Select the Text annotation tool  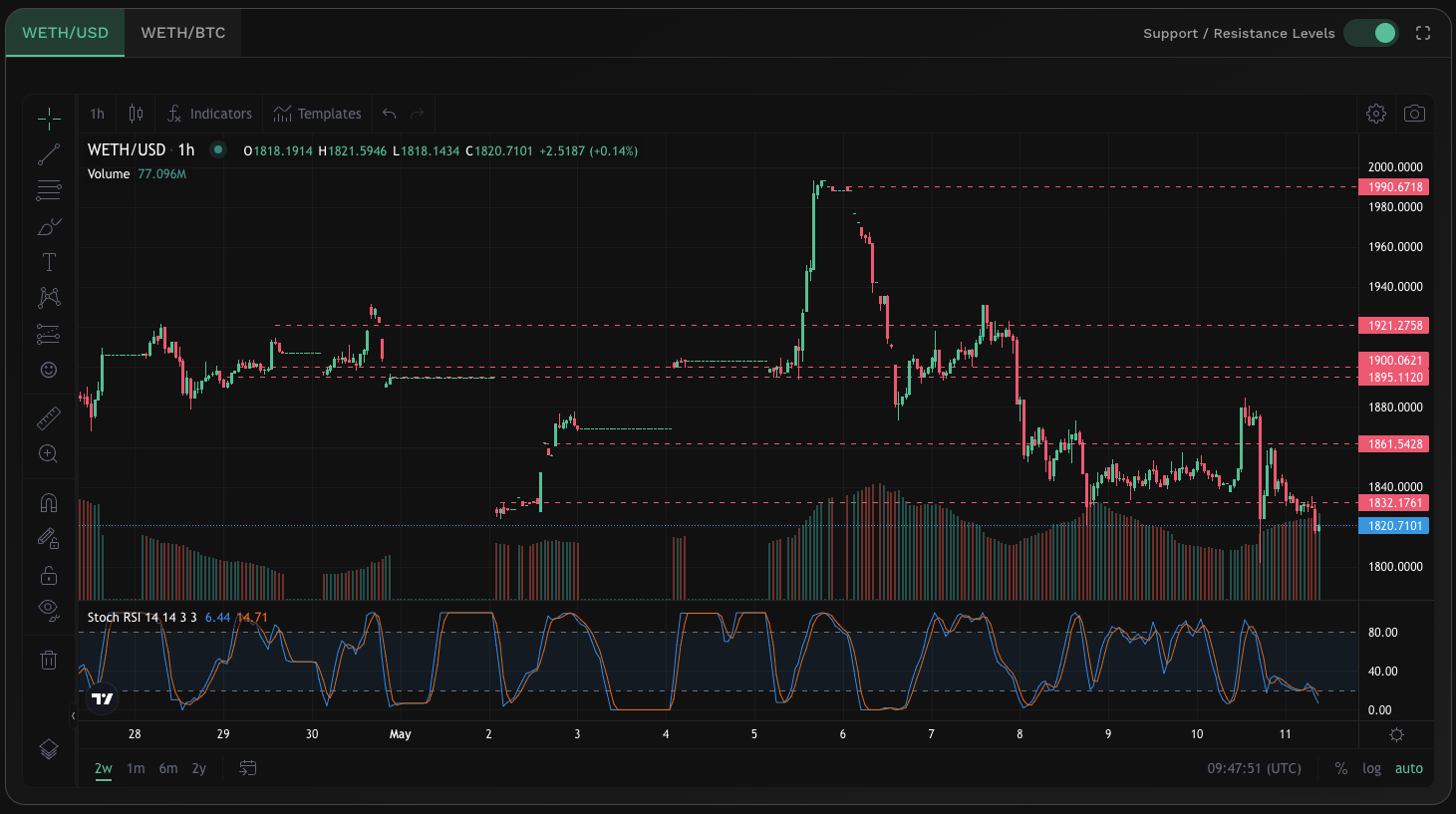click(x=49, y=262)
